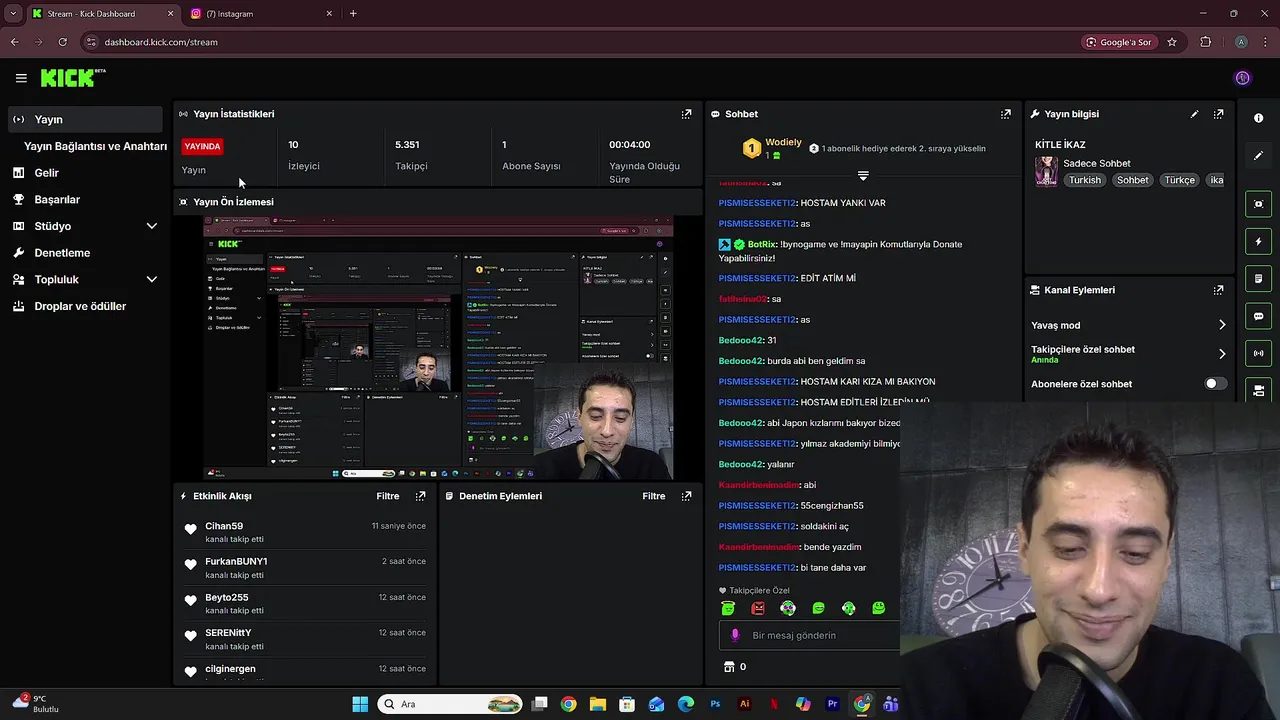Click the Türkçe tag chip
This screenshot has height=720, width=1280.
click(x=1180, y=180)
